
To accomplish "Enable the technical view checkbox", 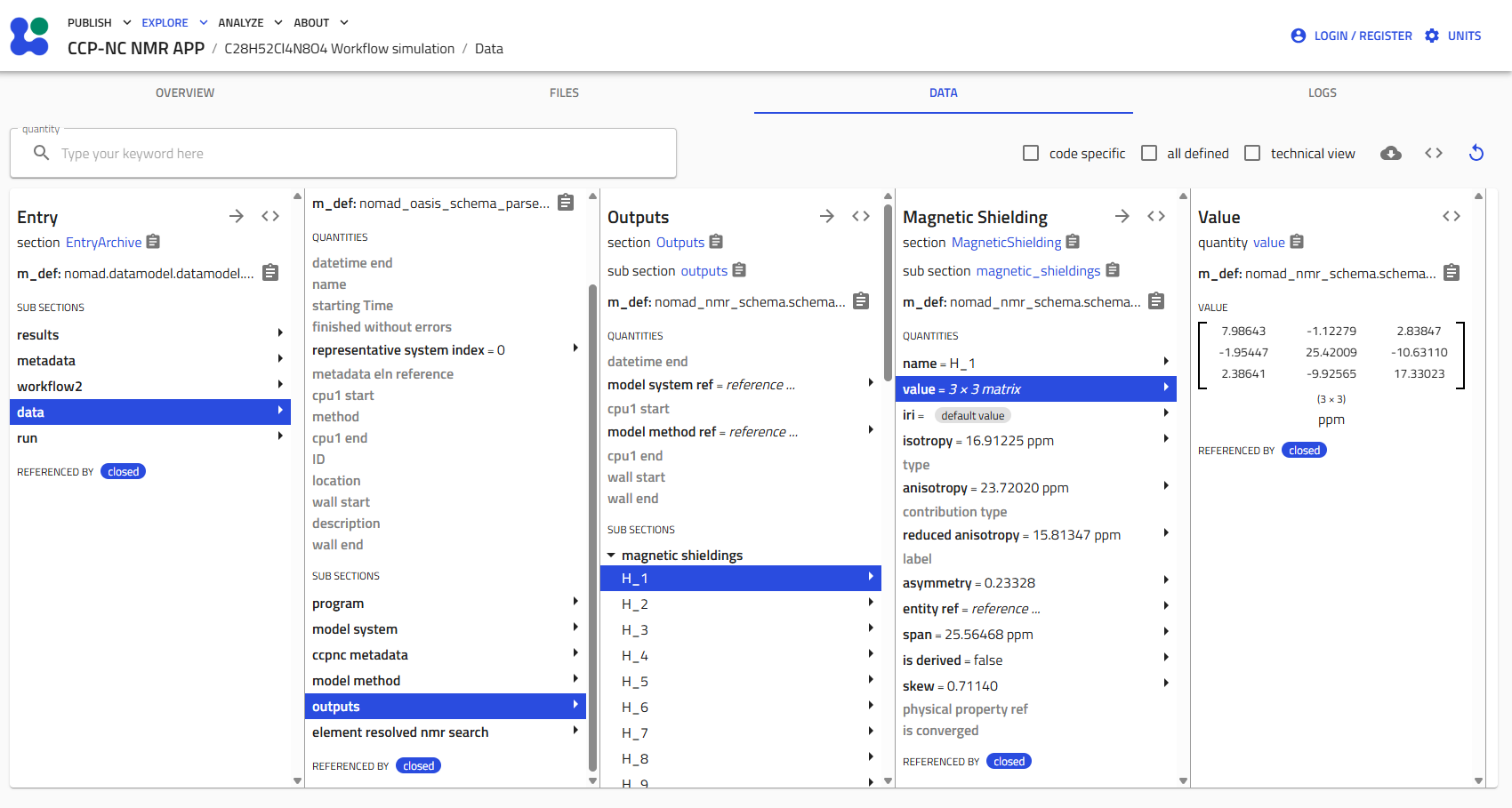I will tap(1252, 153).
